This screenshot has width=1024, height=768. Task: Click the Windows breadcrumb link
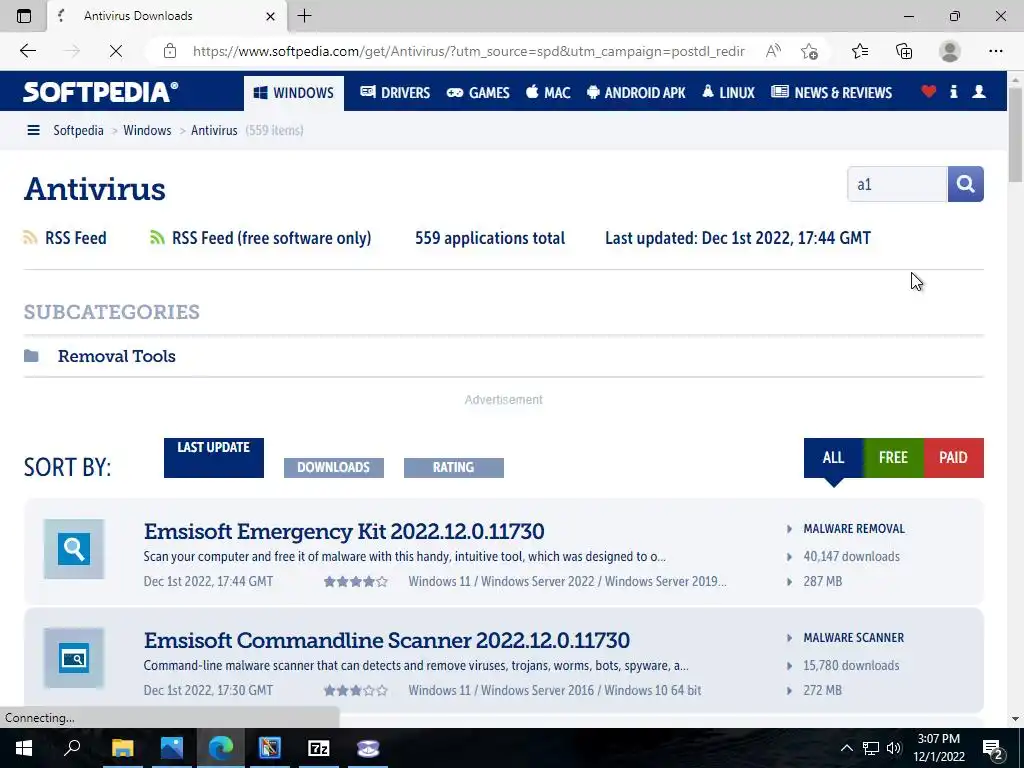147,130
